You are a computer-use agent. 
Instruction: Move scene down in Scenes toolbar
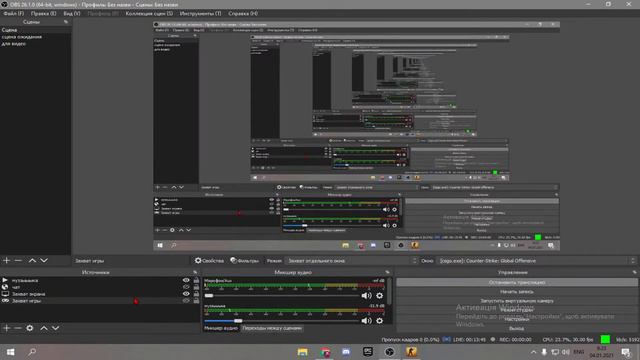click(44, 260)
